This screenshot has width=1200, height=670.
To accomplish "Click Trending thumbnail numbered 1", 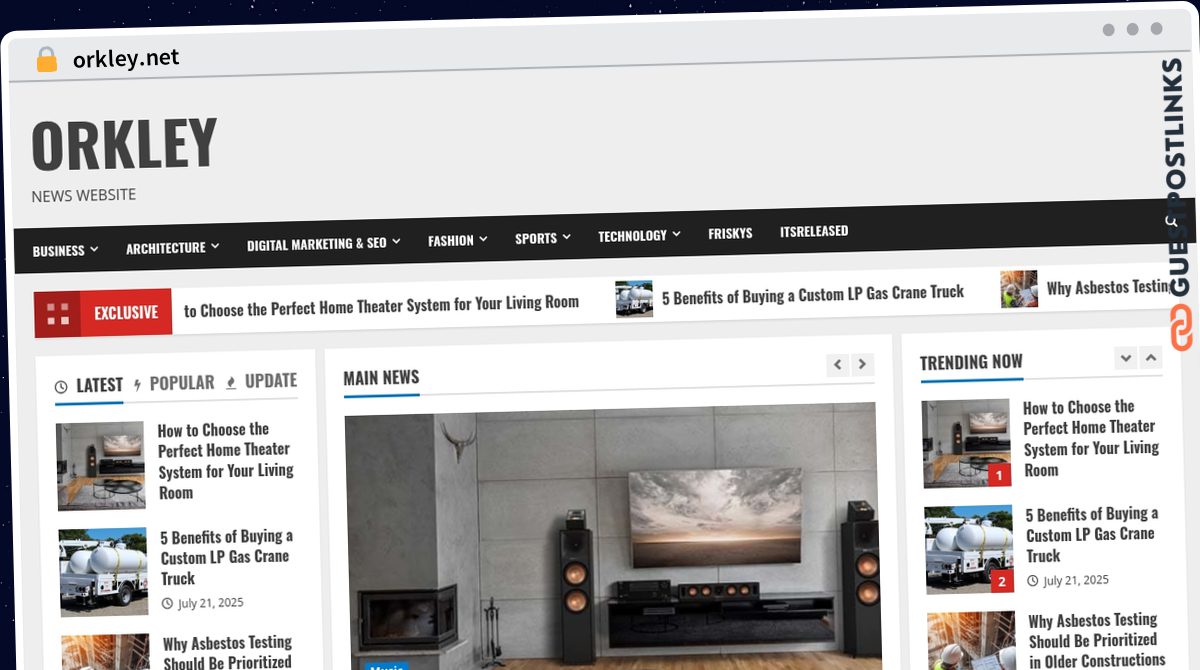I will point(967,444).
